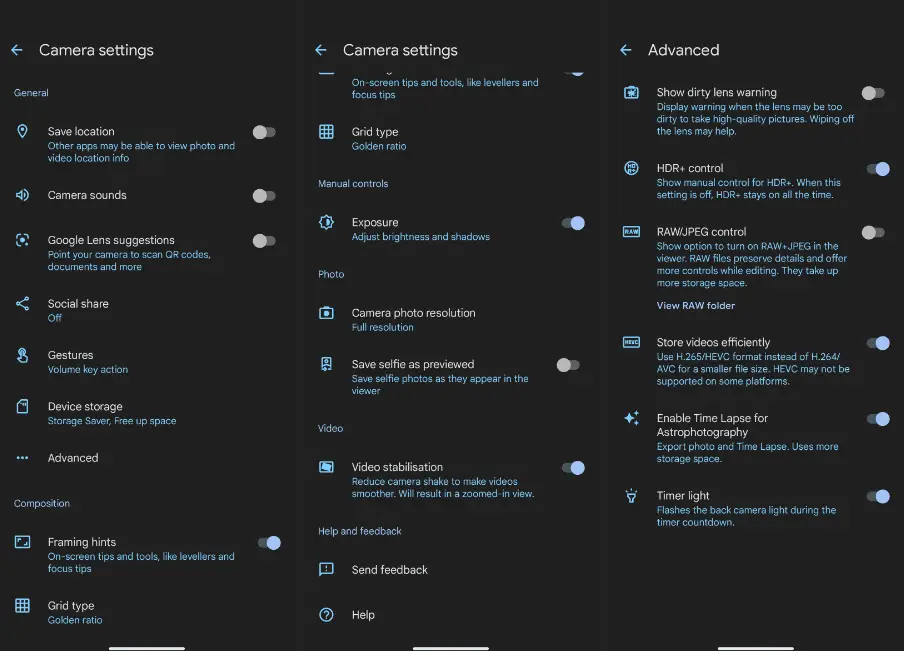Screen dimensions: 904x651
Task: Tap the dirty lens warning icon
Action: (631, 92)
